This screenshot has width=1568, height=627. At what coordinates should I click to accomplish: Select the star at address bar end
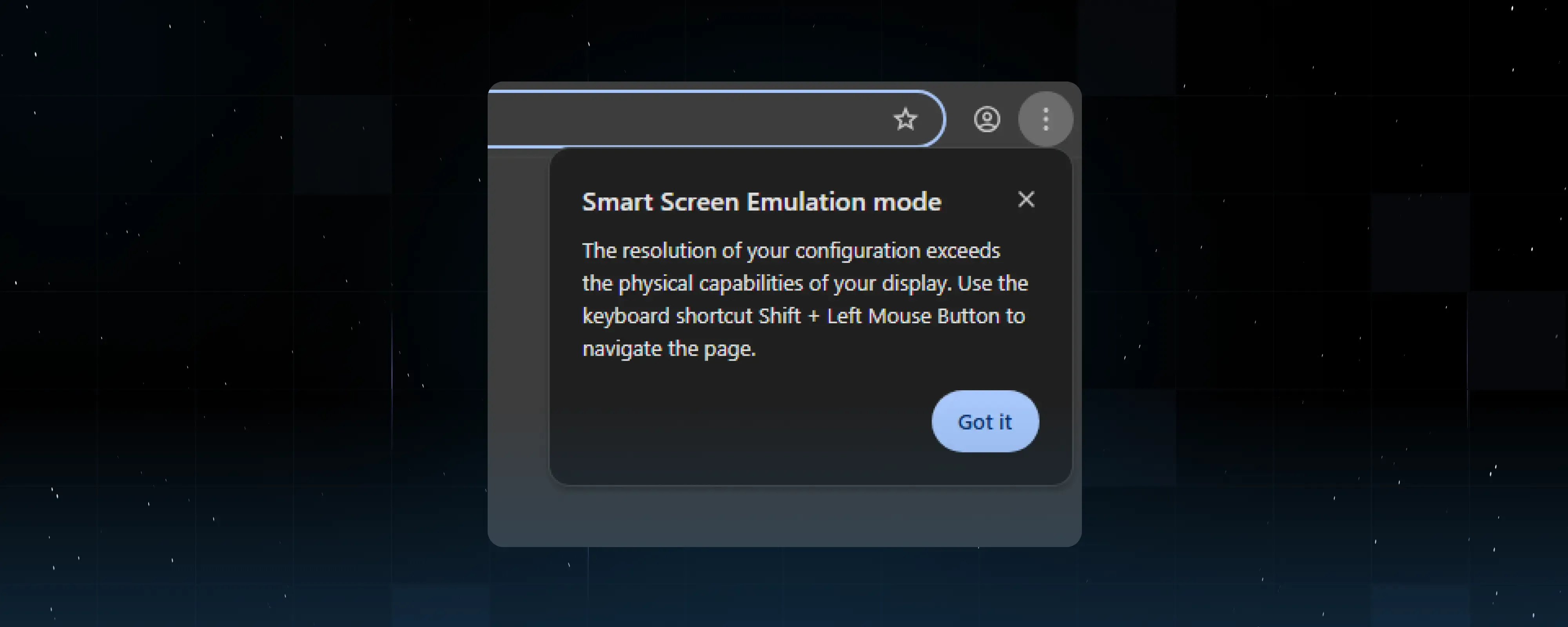tap(905, 119)
